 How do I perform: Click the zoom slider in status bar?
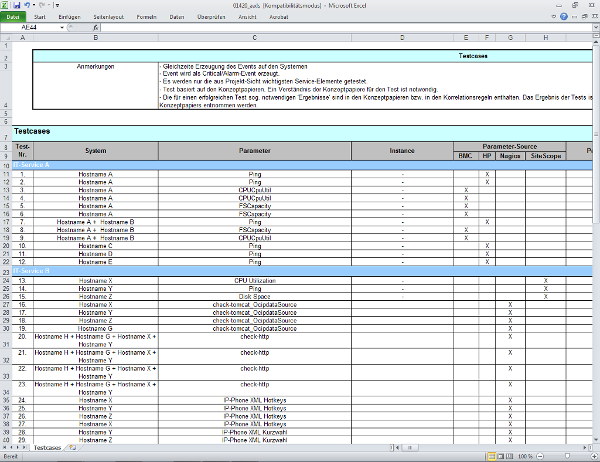567,457
